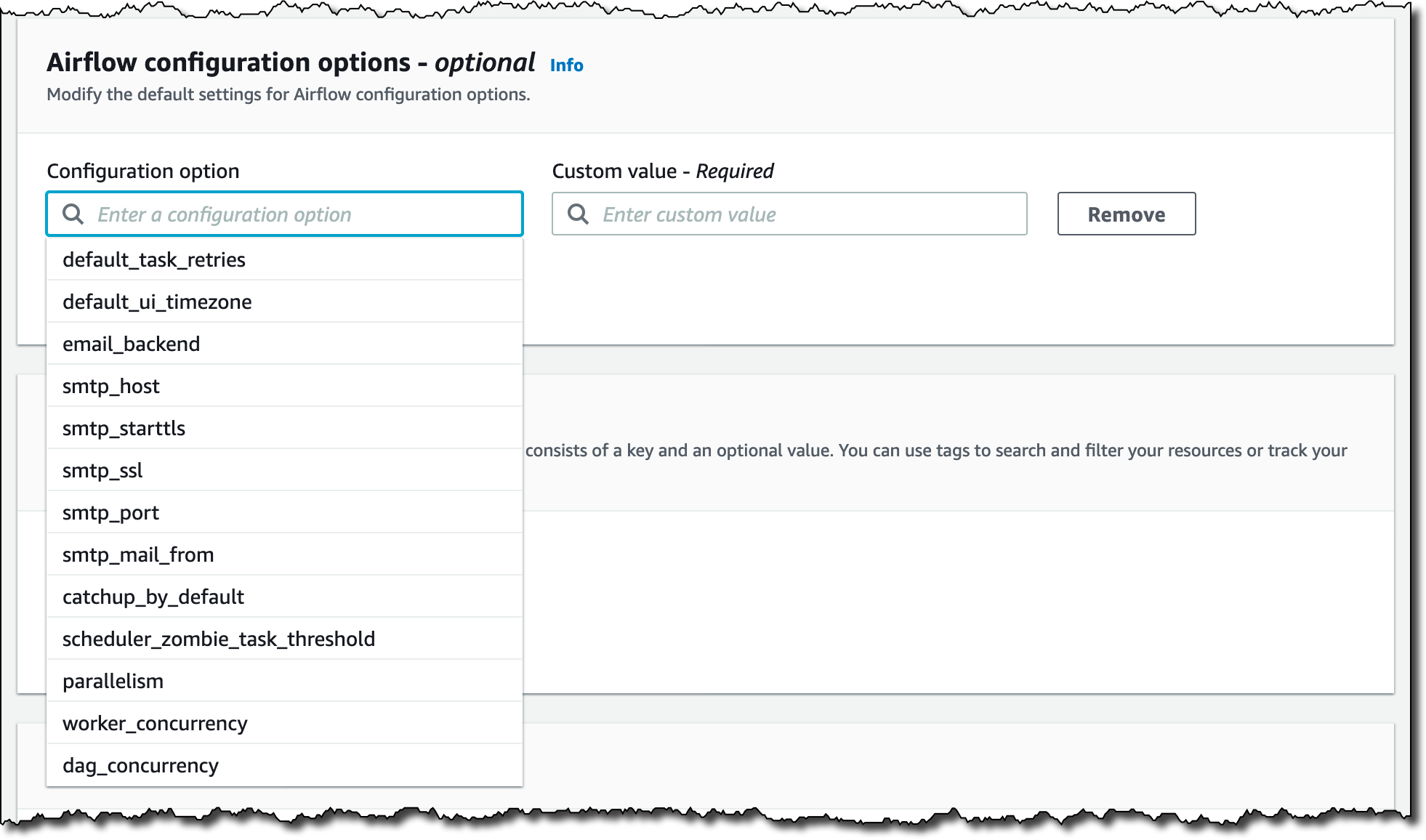Select the parallelism option

click(113, 681)
